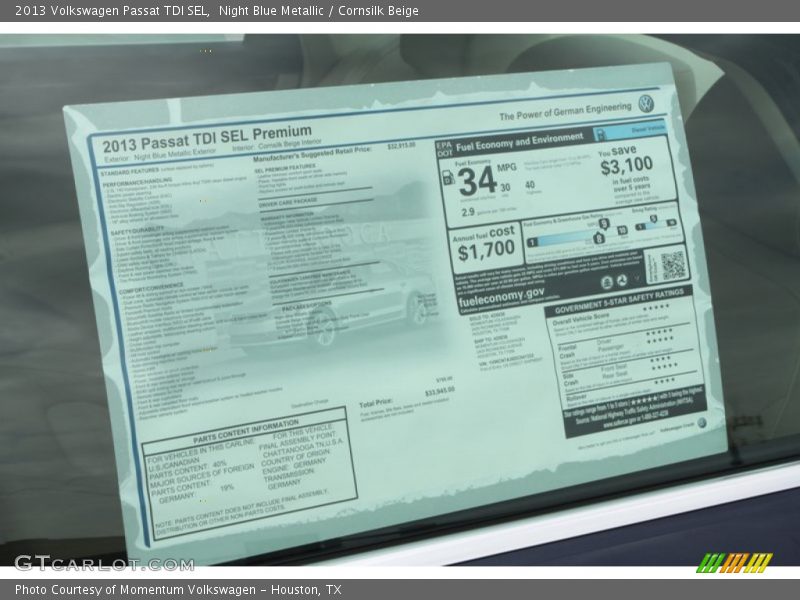The height and width of the screenshot is (600, 800).
Task: Click the fueleconomy.gov web address
Action: 501,296
